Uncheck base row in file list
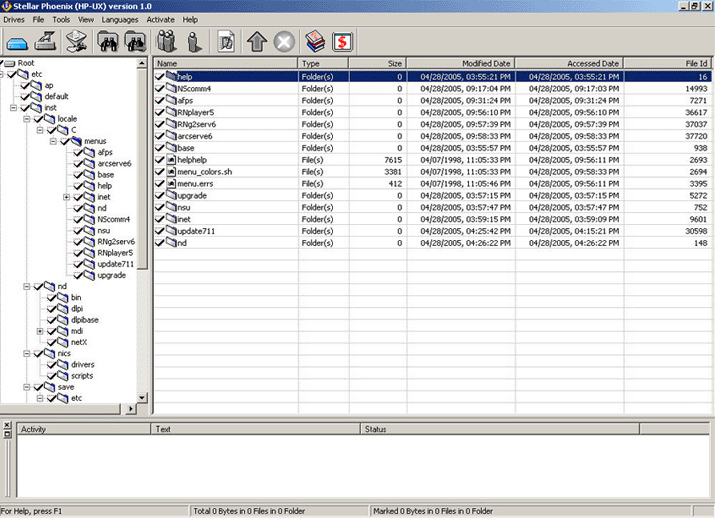The image size is (715, 518). 160,147
